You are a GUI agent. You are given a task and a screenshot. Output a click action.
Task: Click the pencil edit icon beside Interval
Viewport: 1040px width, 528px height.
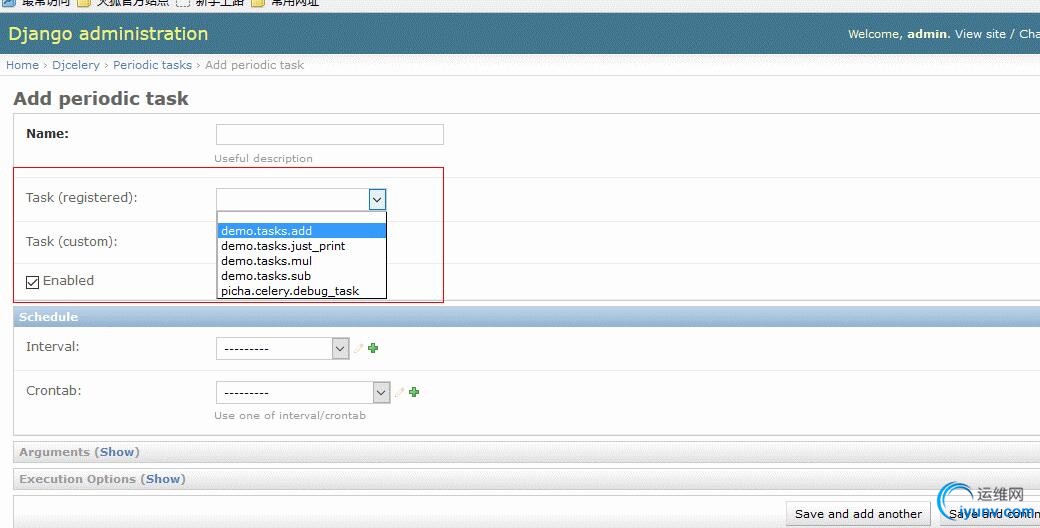pos(358,348)
